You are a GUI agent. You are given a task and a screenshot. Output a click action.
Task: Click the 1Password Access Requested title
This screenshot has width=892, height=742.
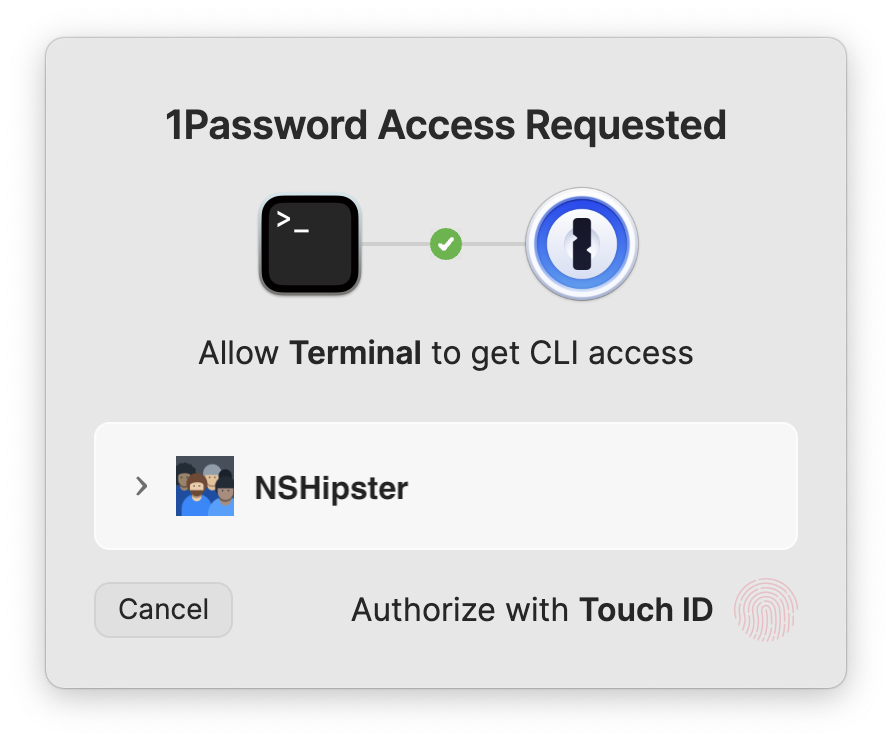click(446, 125)
